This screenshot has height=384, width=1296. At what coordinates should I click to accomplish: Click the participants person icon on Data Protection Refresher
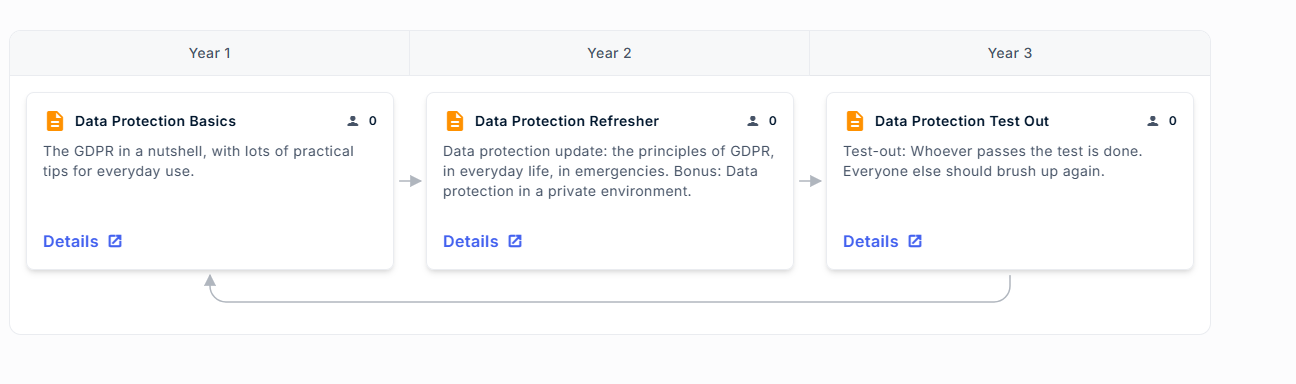tap(752, 121)
